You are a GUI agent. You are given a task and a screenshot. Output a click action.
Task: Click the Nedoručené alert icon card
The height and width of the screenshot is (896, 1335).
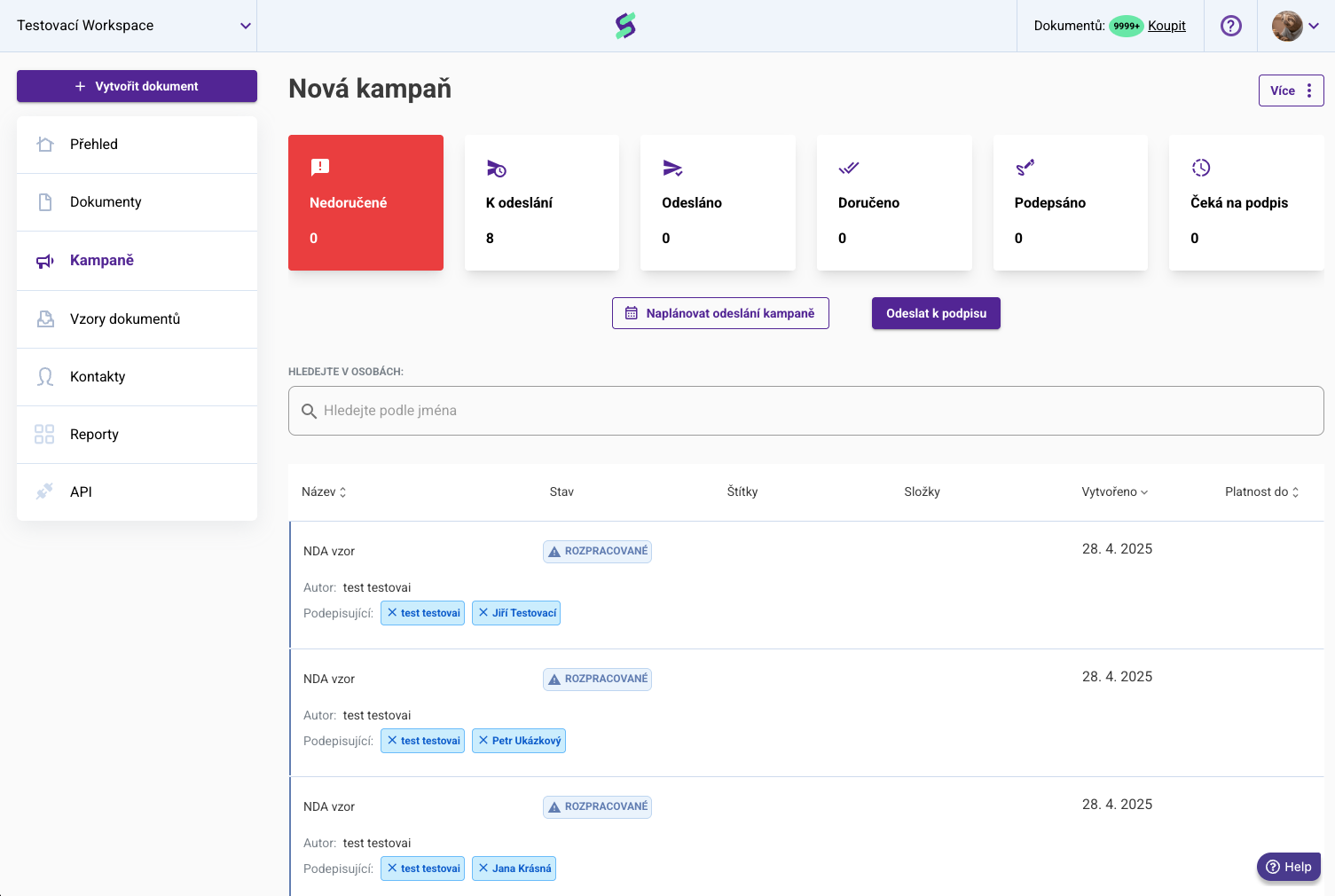tap(365, 202)
